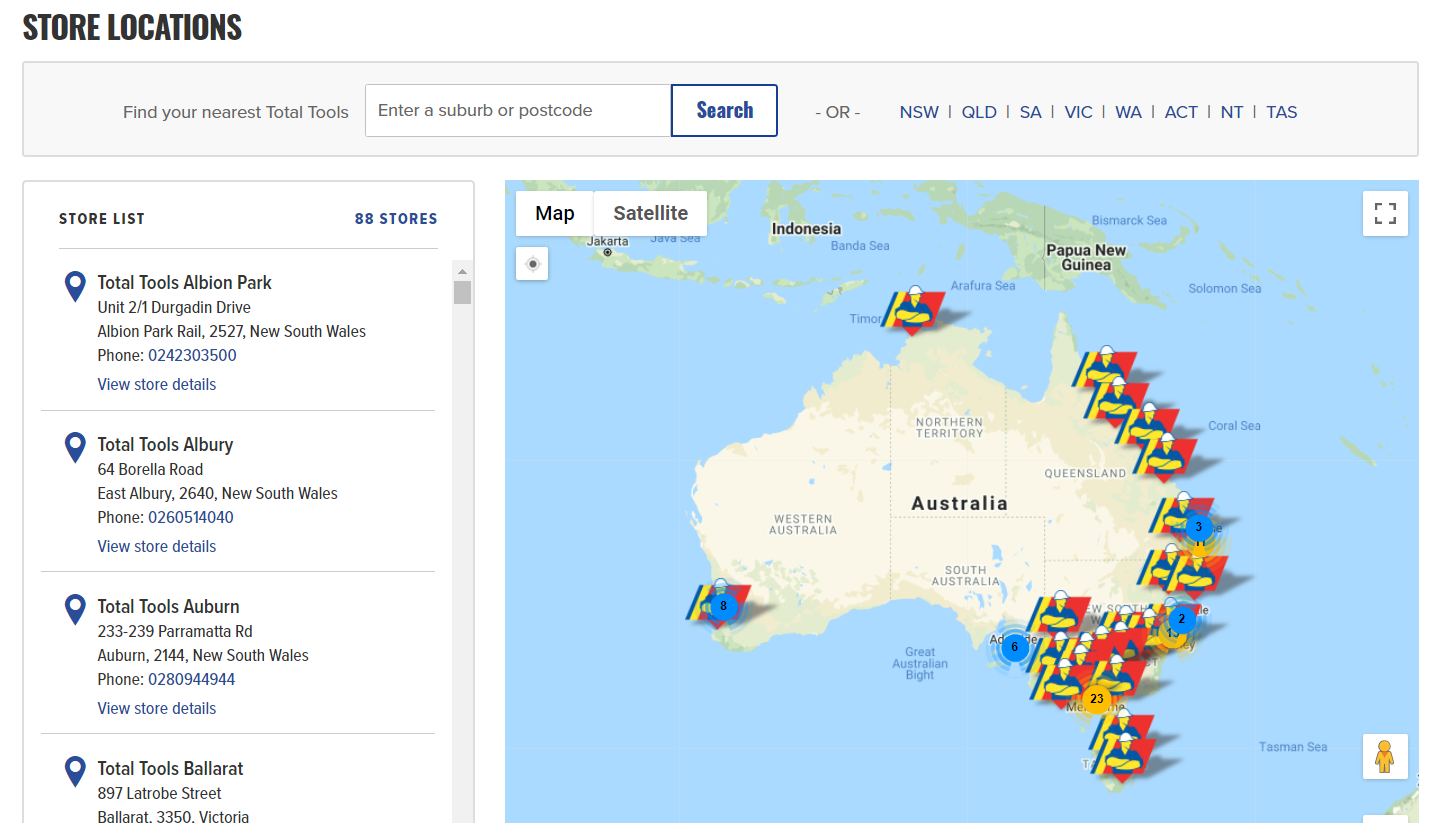Click the Albion Park store location pin icon
This screenshot has height=823, width=1435.
tap(75, 286)
